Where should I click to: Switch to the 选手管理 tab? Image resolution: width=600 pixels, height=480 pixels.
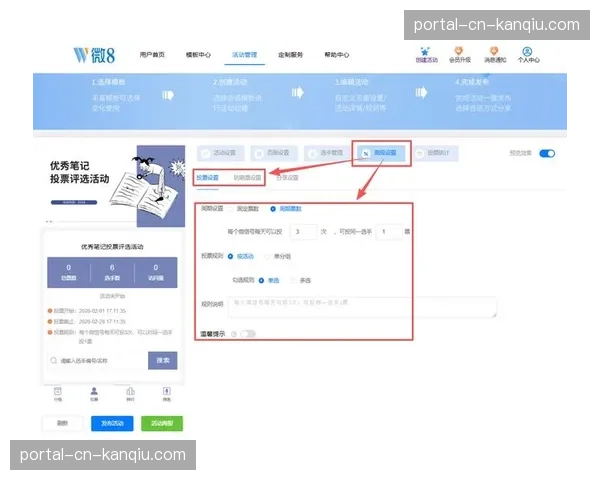pyautogui.click(x=328, y=153)
